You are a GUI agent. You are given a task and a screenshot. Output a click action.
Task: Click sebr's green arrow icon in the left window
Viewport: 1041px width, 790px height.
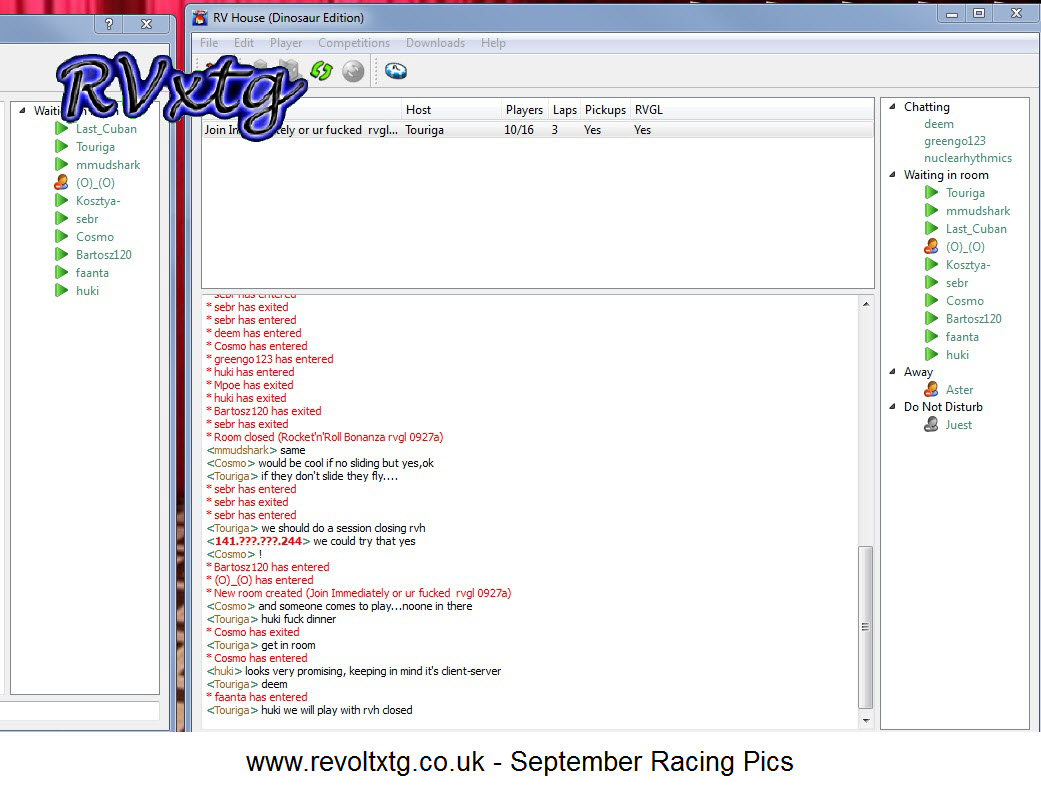[62, 218]
